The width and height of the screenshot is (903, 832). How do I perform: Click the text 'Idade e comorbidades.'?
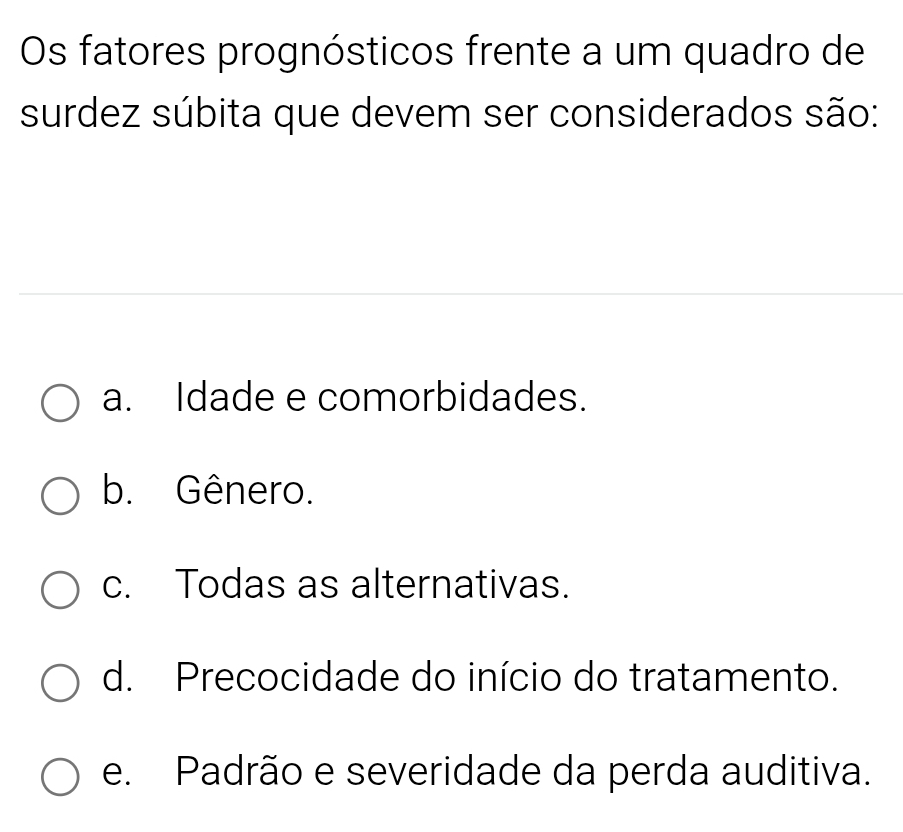pyautogui.click(x=380, y=398)
